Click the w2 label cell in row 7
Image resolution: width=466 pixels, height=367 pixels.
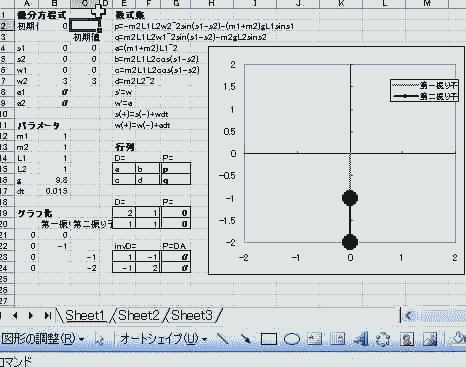coord(27,81)
